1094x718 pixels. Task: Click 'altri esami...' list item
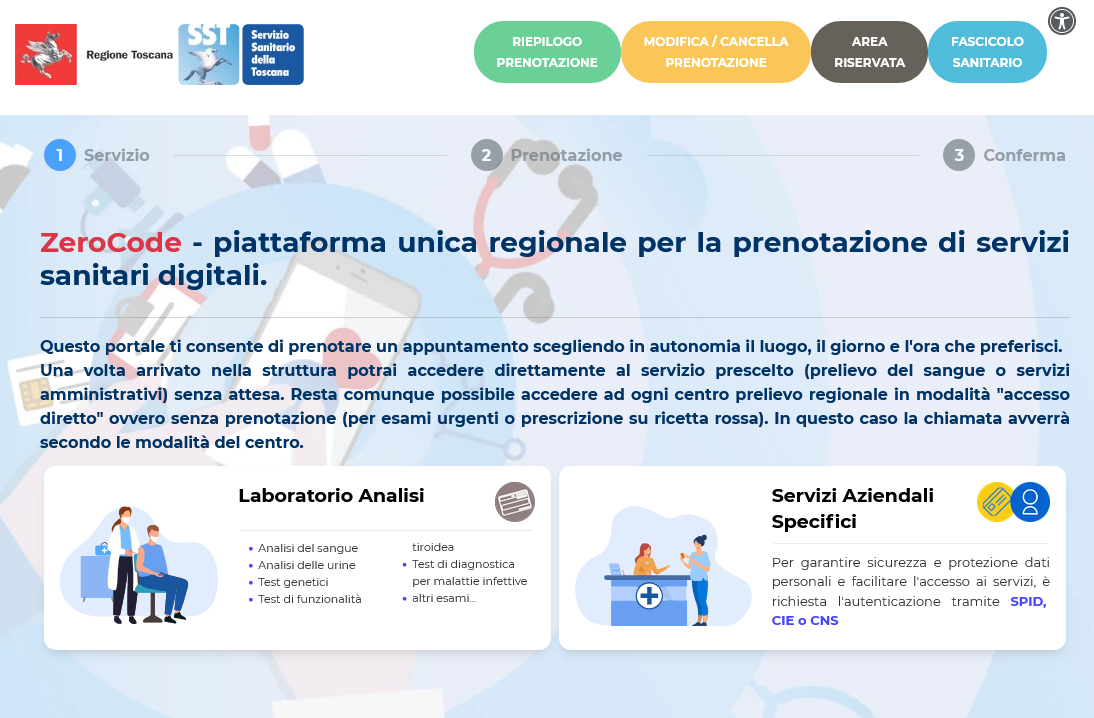coord(444,598)
